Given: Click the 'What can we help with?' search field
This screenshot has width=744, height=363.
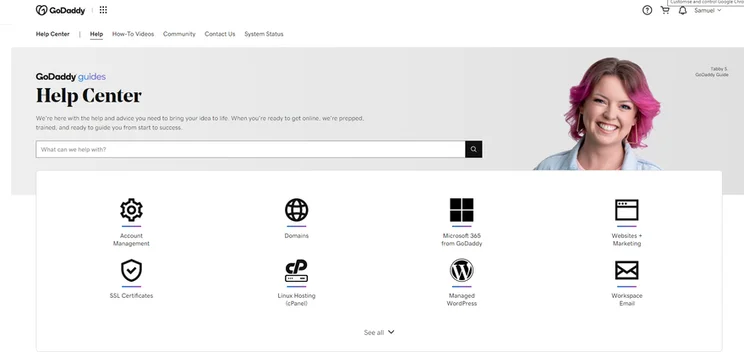Looking at the screenshot, I should click(x=251, y=149).
